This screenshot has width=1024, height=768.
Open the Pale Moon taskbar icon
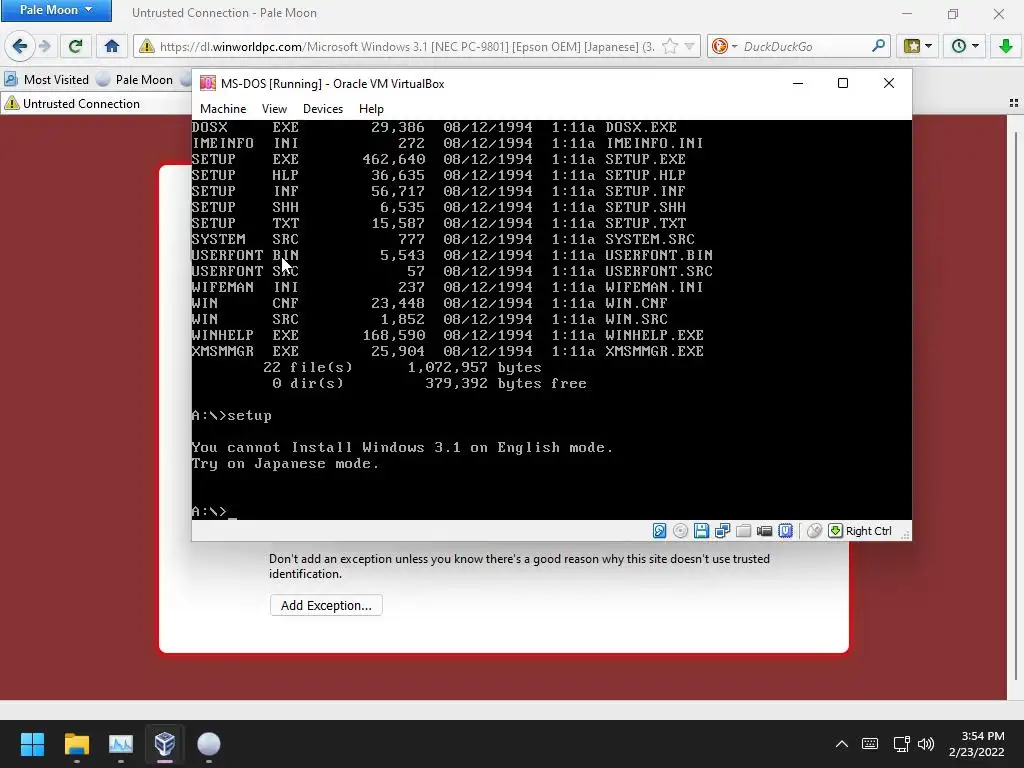pyautogui.click(x=209, y=744)
